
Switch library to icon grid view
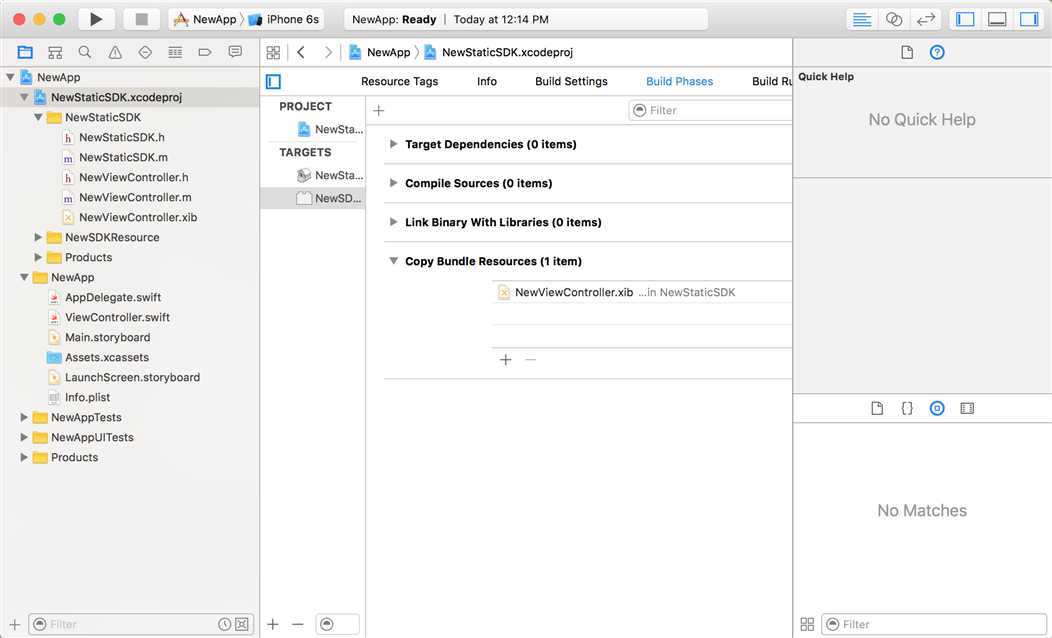(807, 625)
